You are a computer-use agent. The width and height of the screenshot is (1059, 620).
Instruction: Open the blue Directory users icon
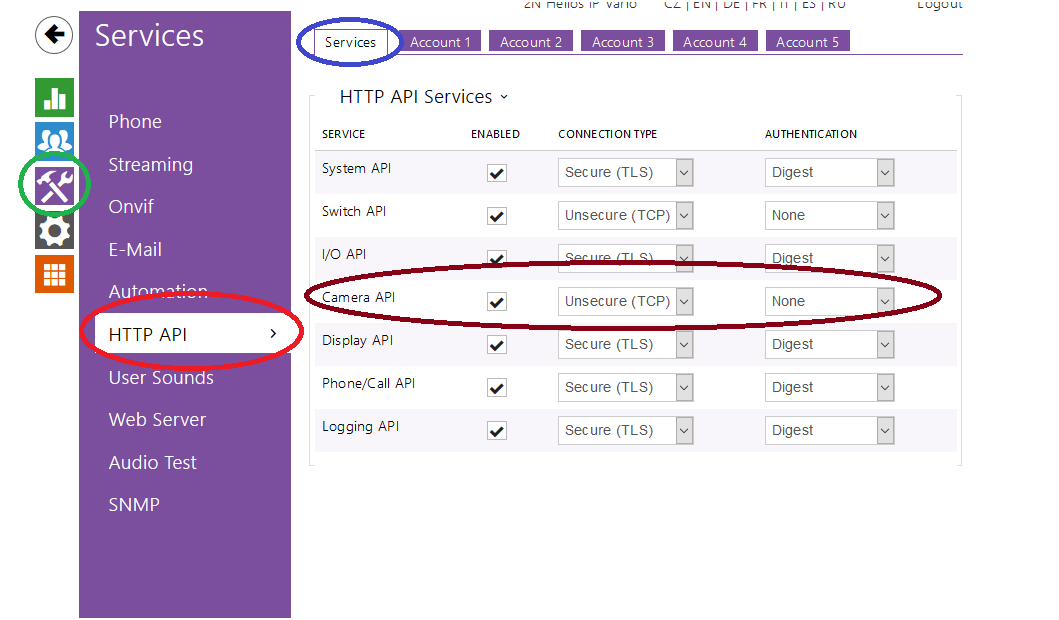(55, 140)
